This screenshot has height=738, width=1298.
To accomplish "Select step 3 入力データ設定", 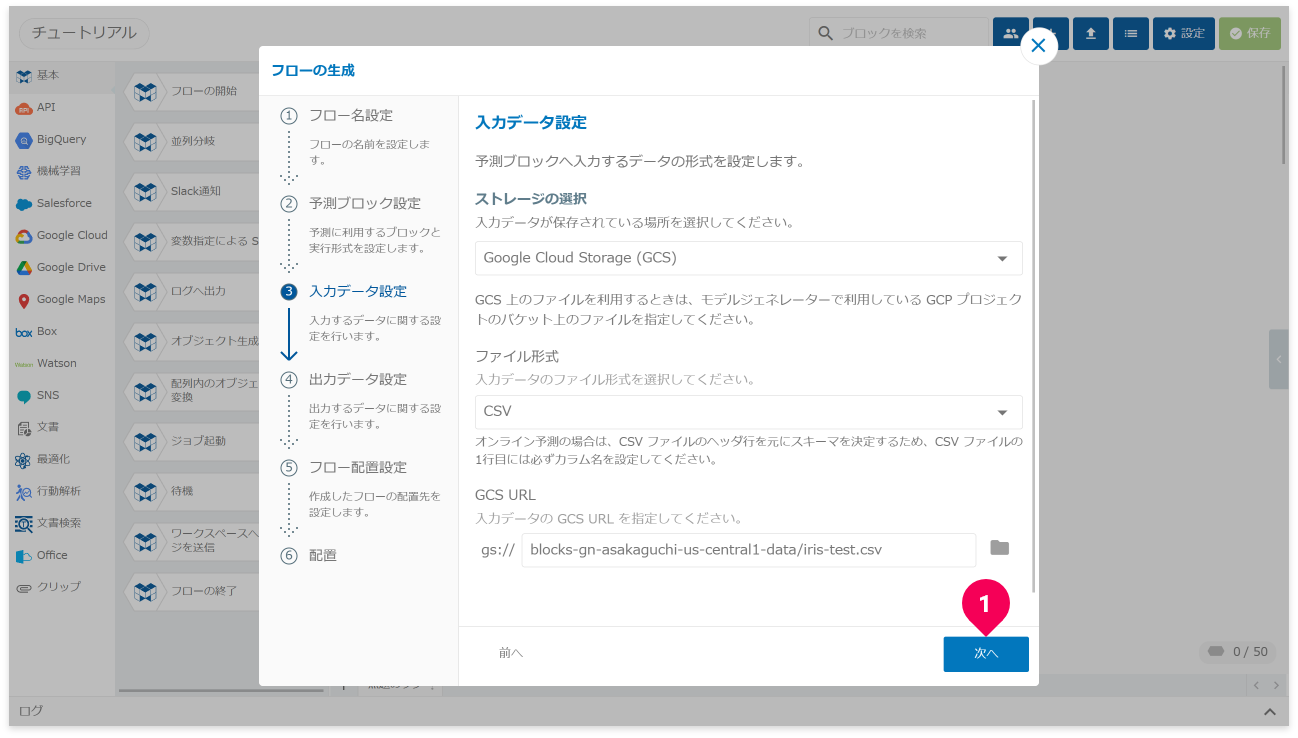I will pos(344,291).
